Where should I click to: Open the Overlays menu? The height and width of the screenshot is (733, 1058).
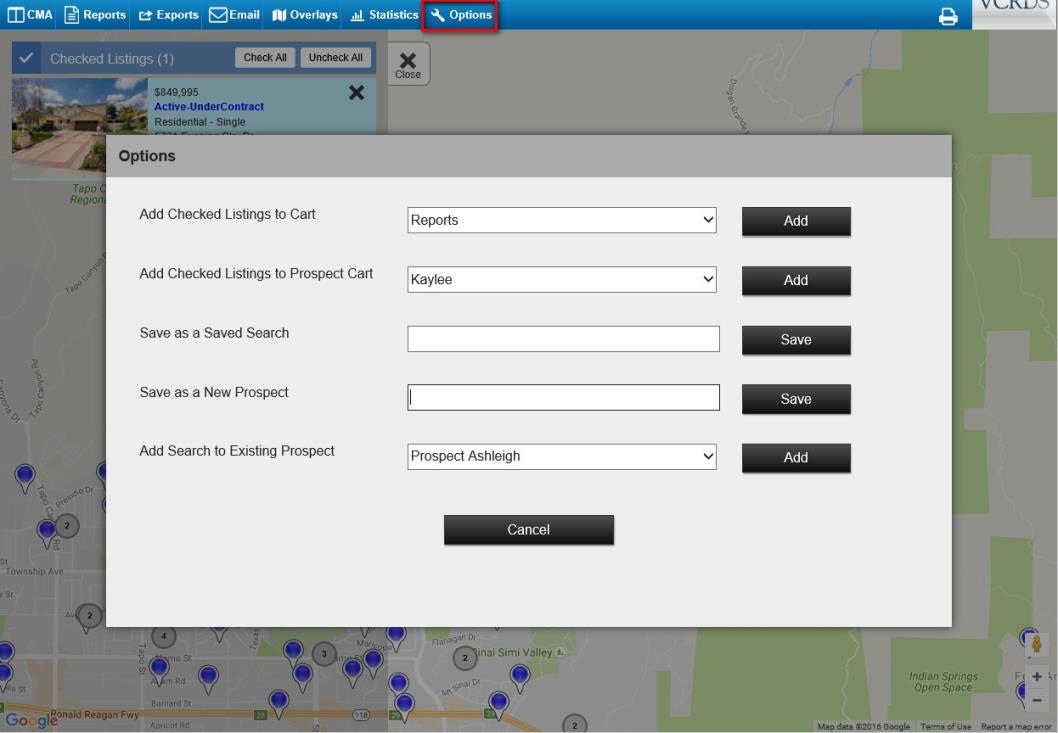coord(305,14)
